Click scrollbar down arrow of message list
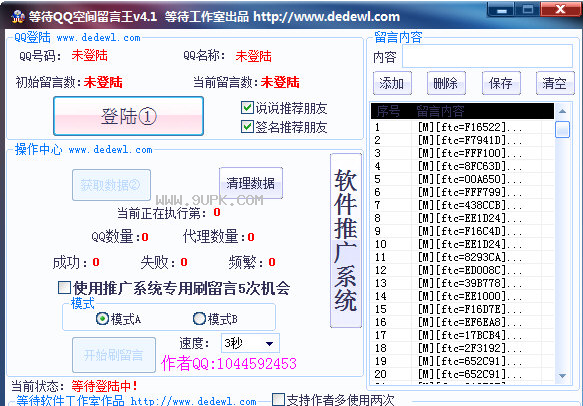 pyautogui.click(x=563, y=376)
